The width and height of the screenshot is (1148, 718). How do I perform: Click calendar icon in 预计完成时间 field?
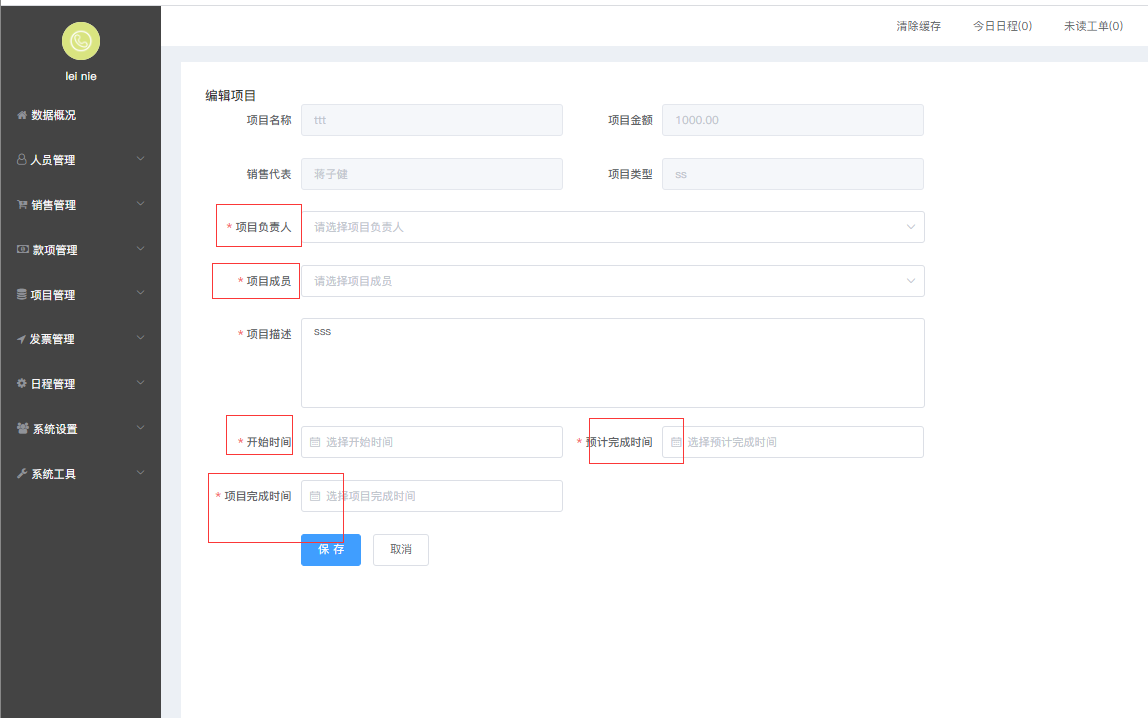pos(676,442)
